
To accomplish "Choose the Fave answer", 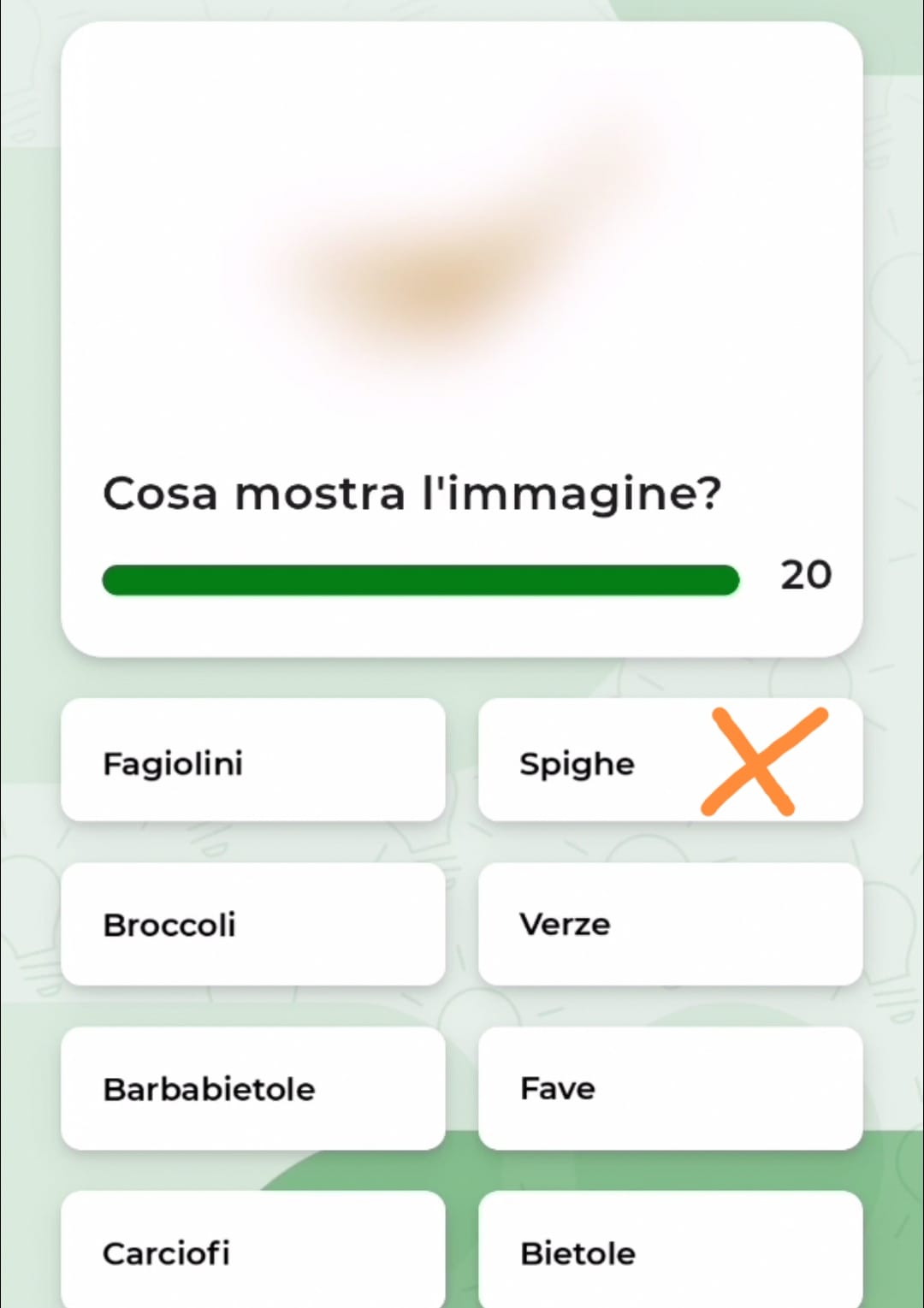I will coord(670,1088).
